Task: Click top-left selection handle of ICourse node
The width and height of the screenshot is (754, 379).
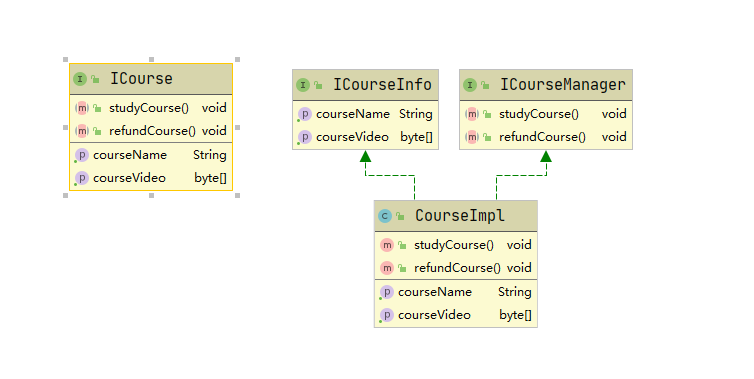Action: pyautogui.click(x=65, y=60)
